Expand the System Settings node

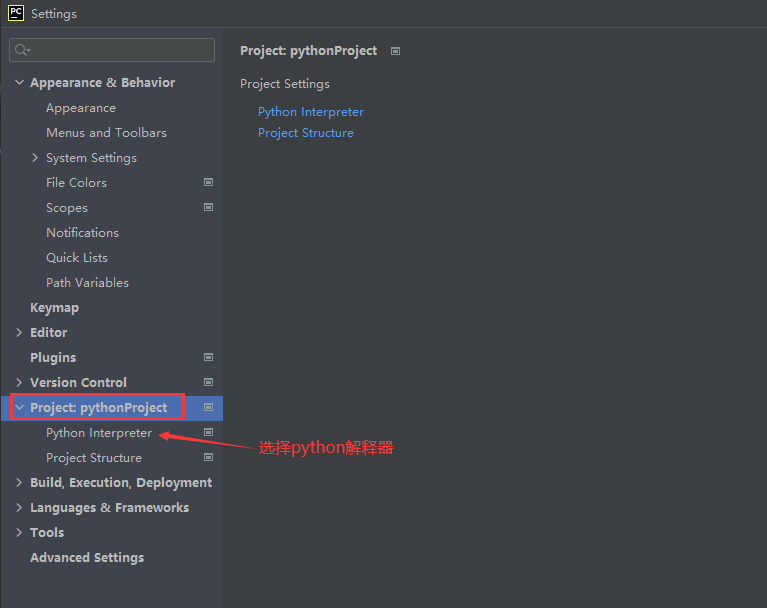(x=35, y=158)
